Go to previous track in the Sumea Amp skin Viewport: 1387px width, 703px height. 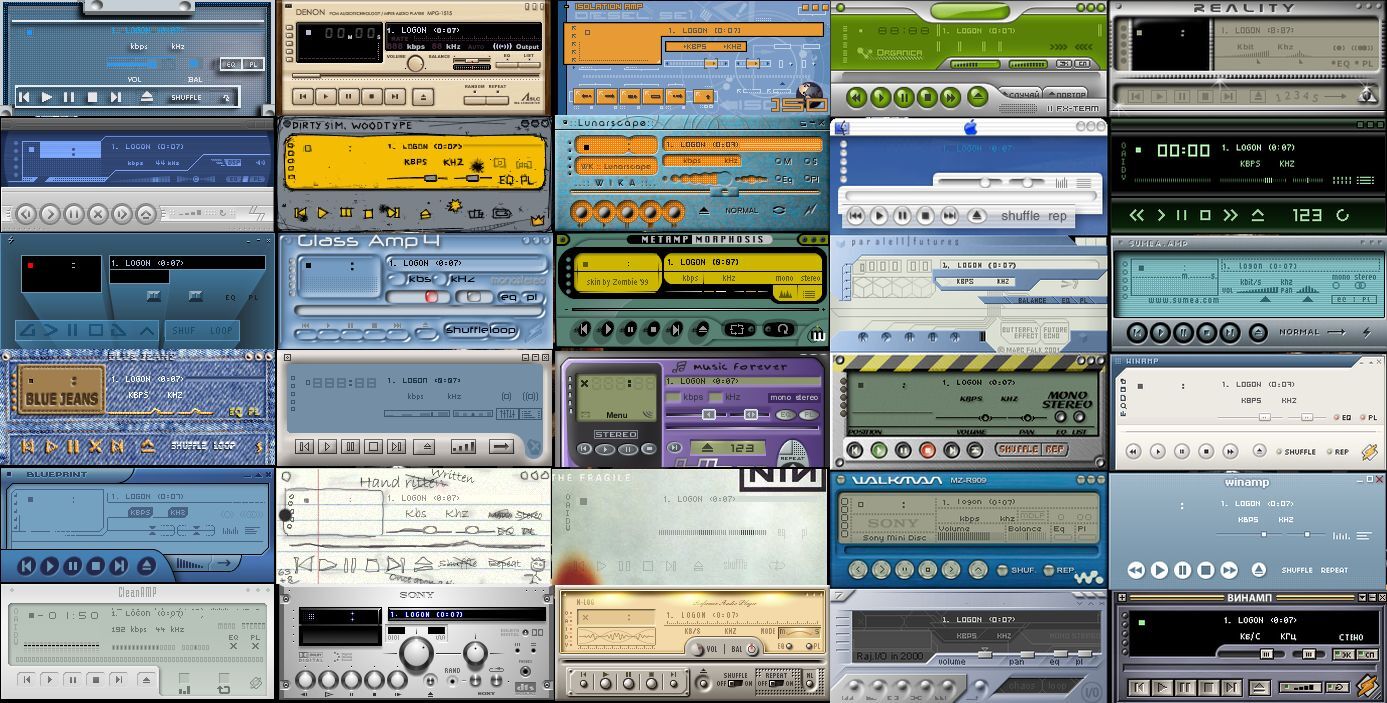[x=1137, y=333]
